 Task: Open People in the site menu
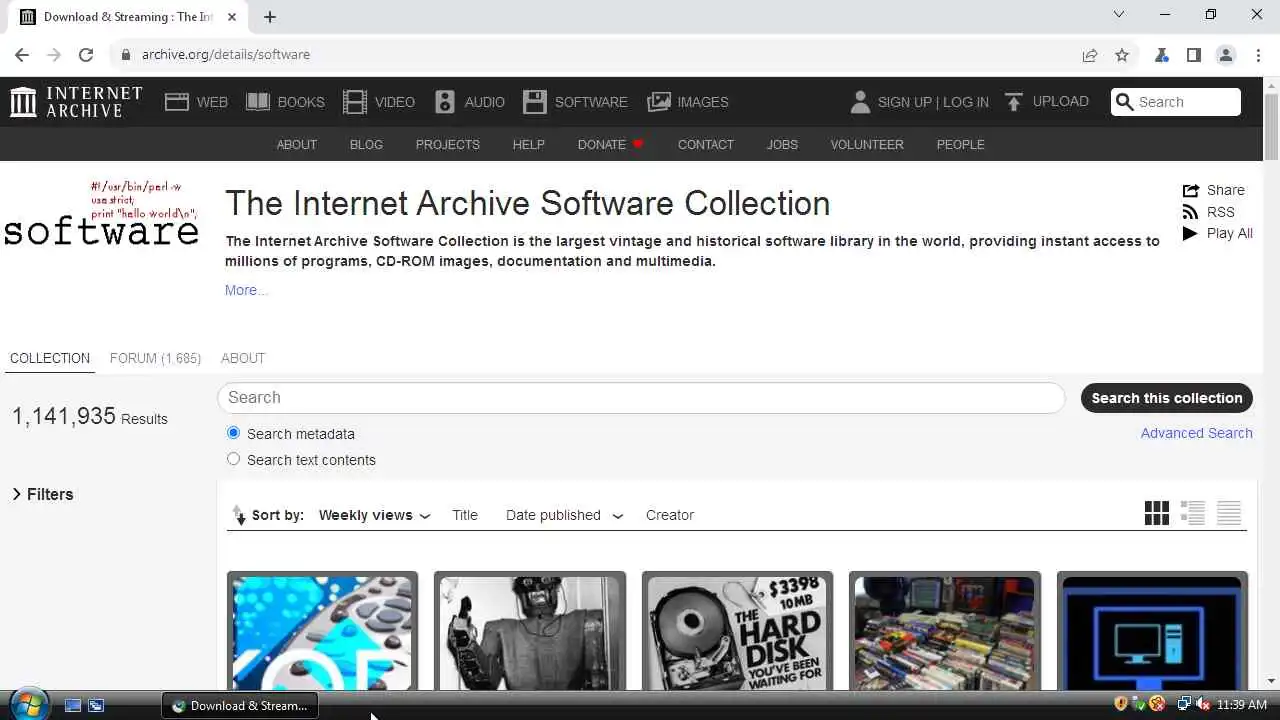click(x=961, y=144)
